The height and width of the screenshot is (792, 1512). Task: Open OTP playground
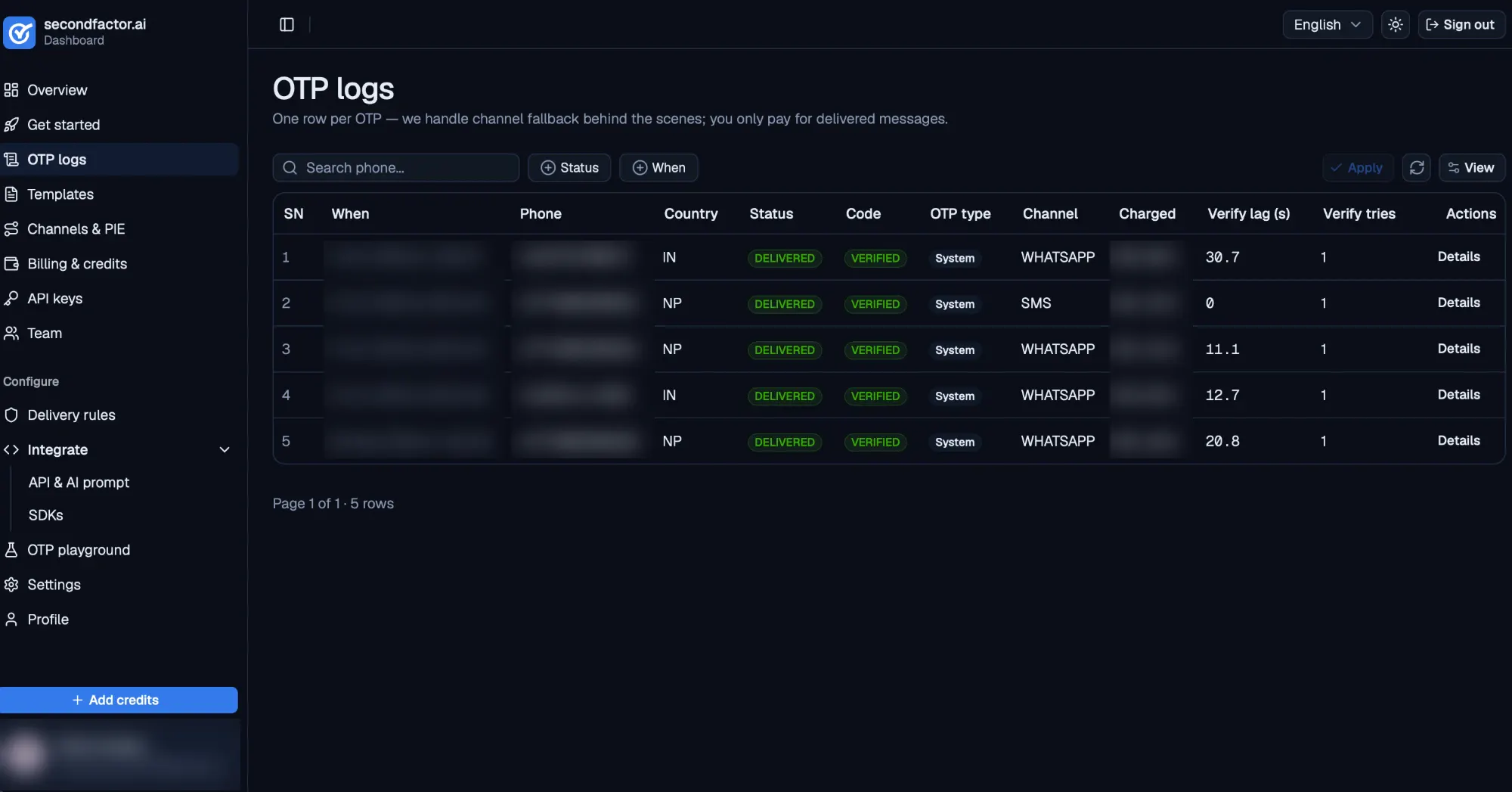point(119,550)
